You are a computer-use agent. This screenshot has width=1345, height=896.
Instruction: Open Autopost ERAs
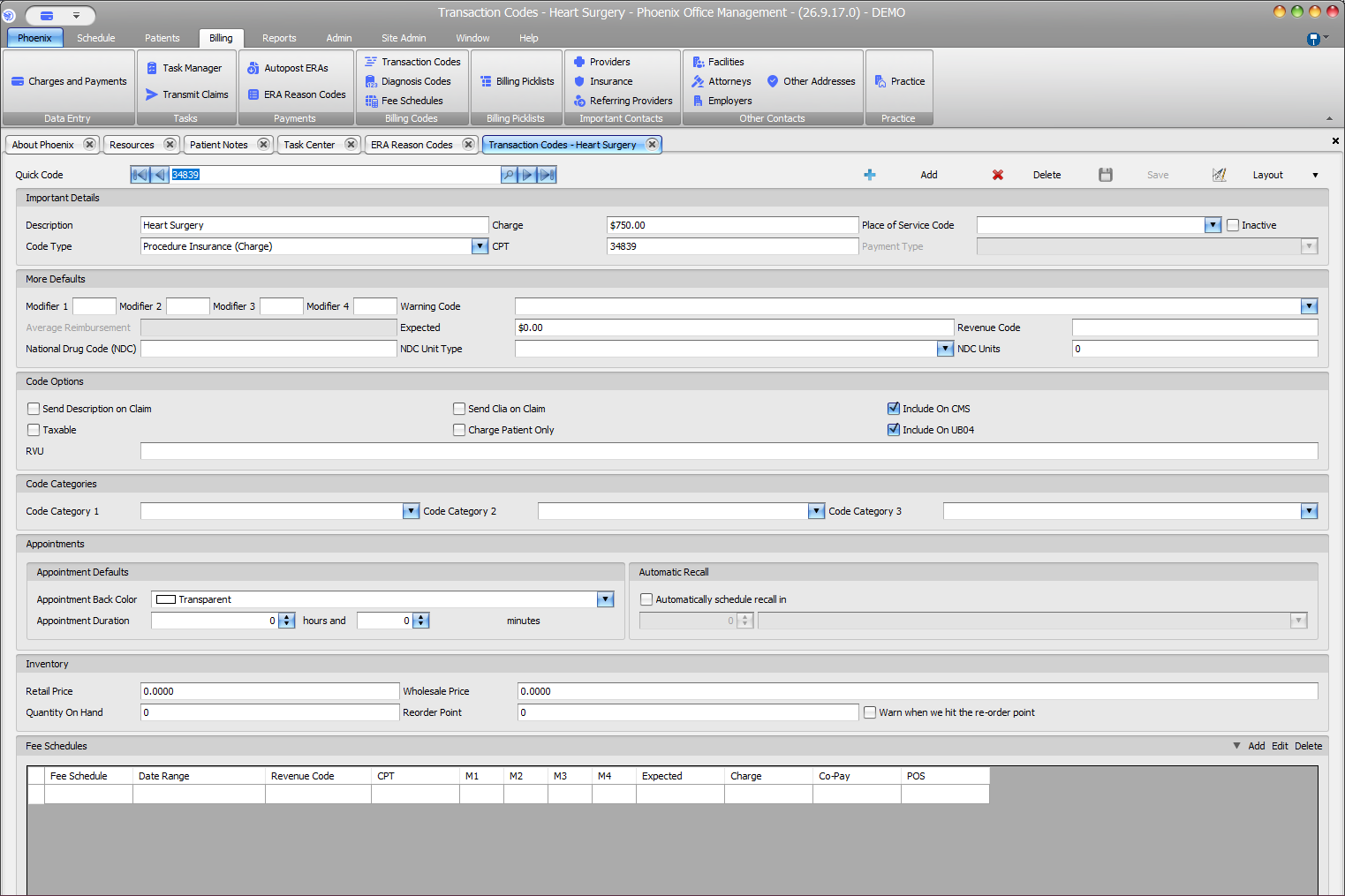(288, 68)
